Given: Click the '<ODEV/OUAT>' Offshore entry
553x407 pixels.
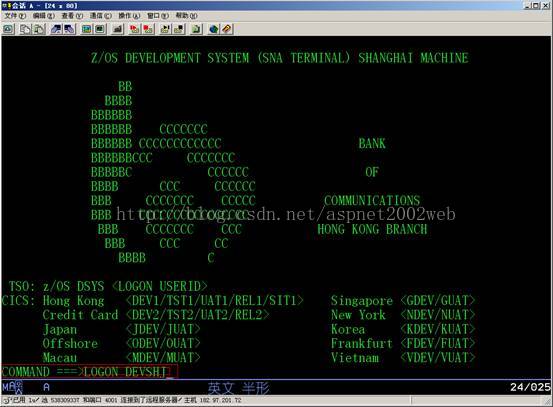Looking at the screenshot, I should (163, 343).
